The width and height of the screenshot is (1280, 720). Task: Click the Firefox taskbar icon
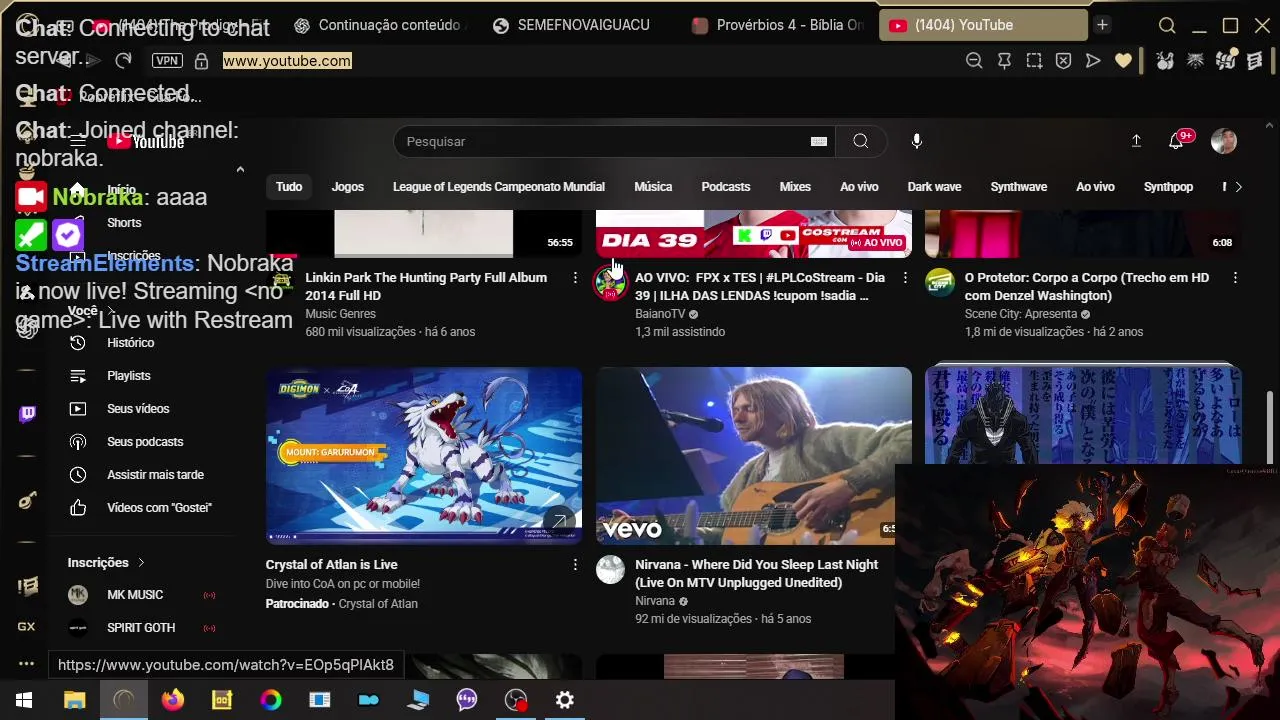point(173,700)
